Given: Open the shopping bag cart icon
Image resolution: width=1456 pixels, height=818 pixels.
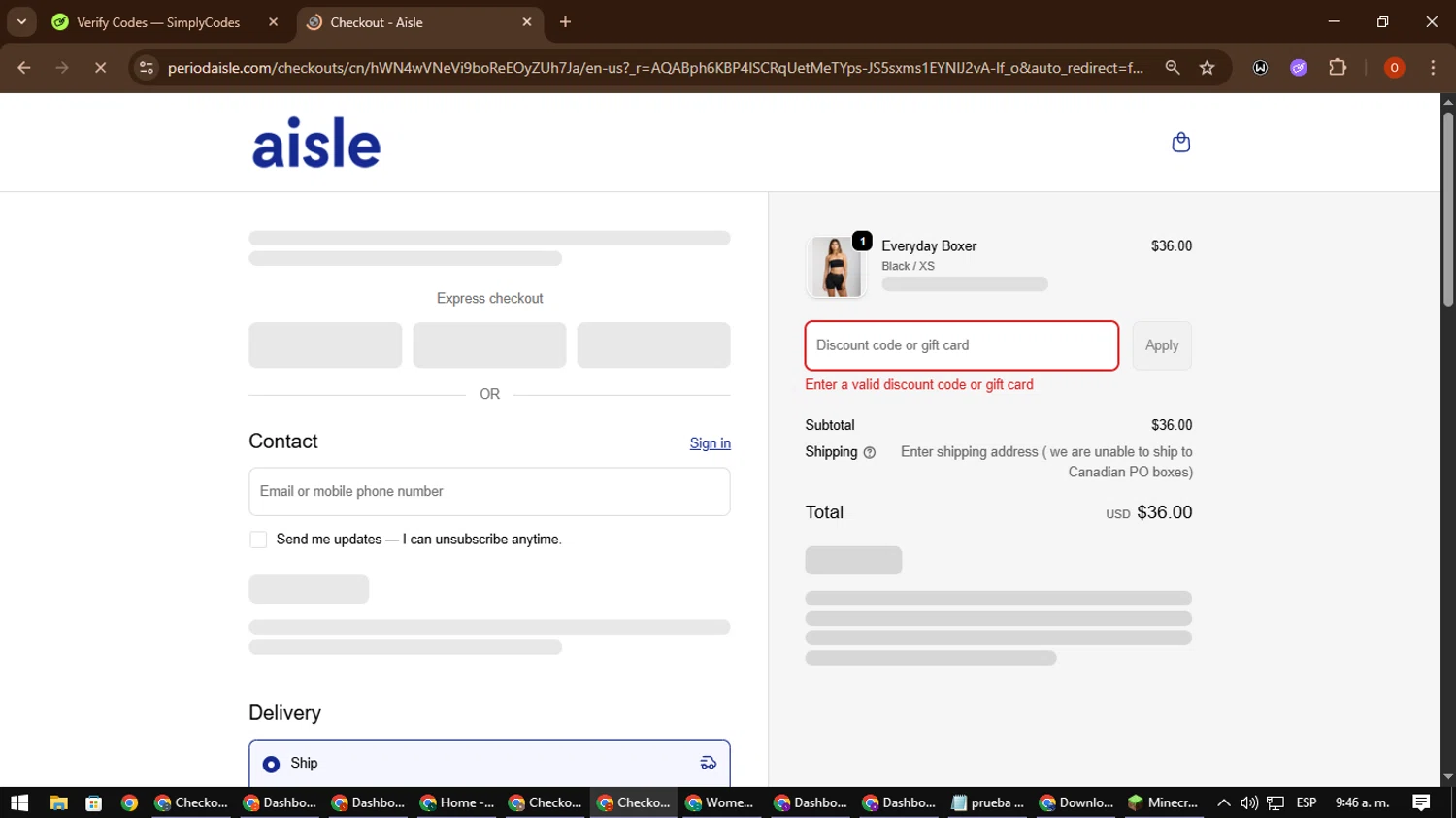Looking at the screenshot, I should 1180,143.
